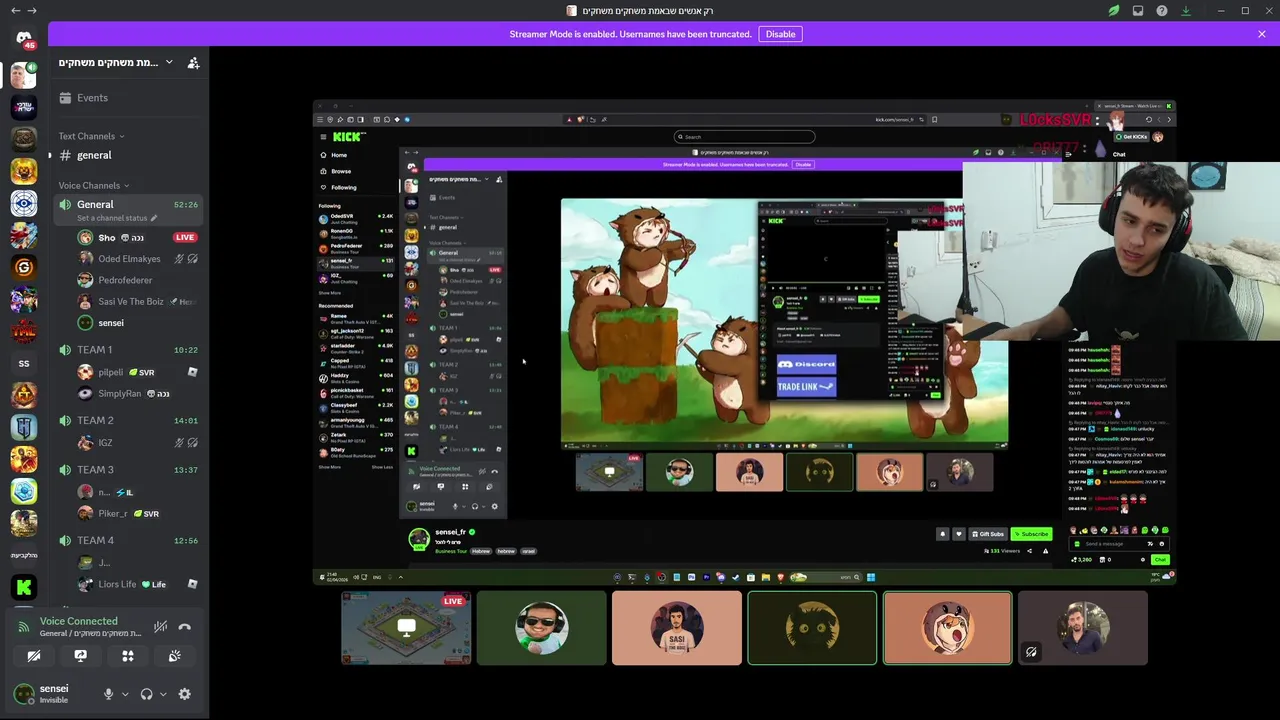Click the green download update icon
This screenshot has height=720, width=1280.
(1186, 11)
